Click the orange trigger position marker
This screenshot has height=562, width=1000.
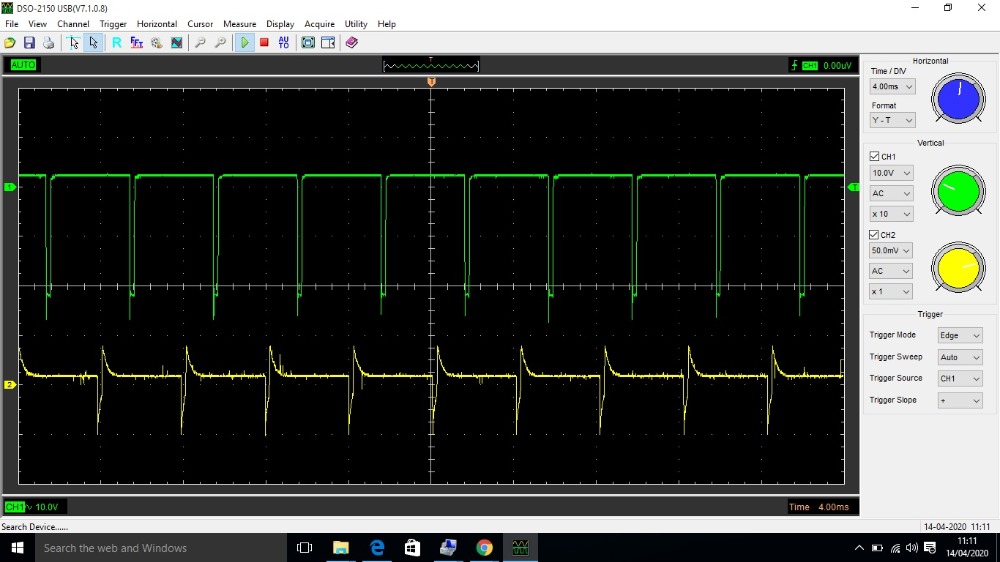click(431, 82)
